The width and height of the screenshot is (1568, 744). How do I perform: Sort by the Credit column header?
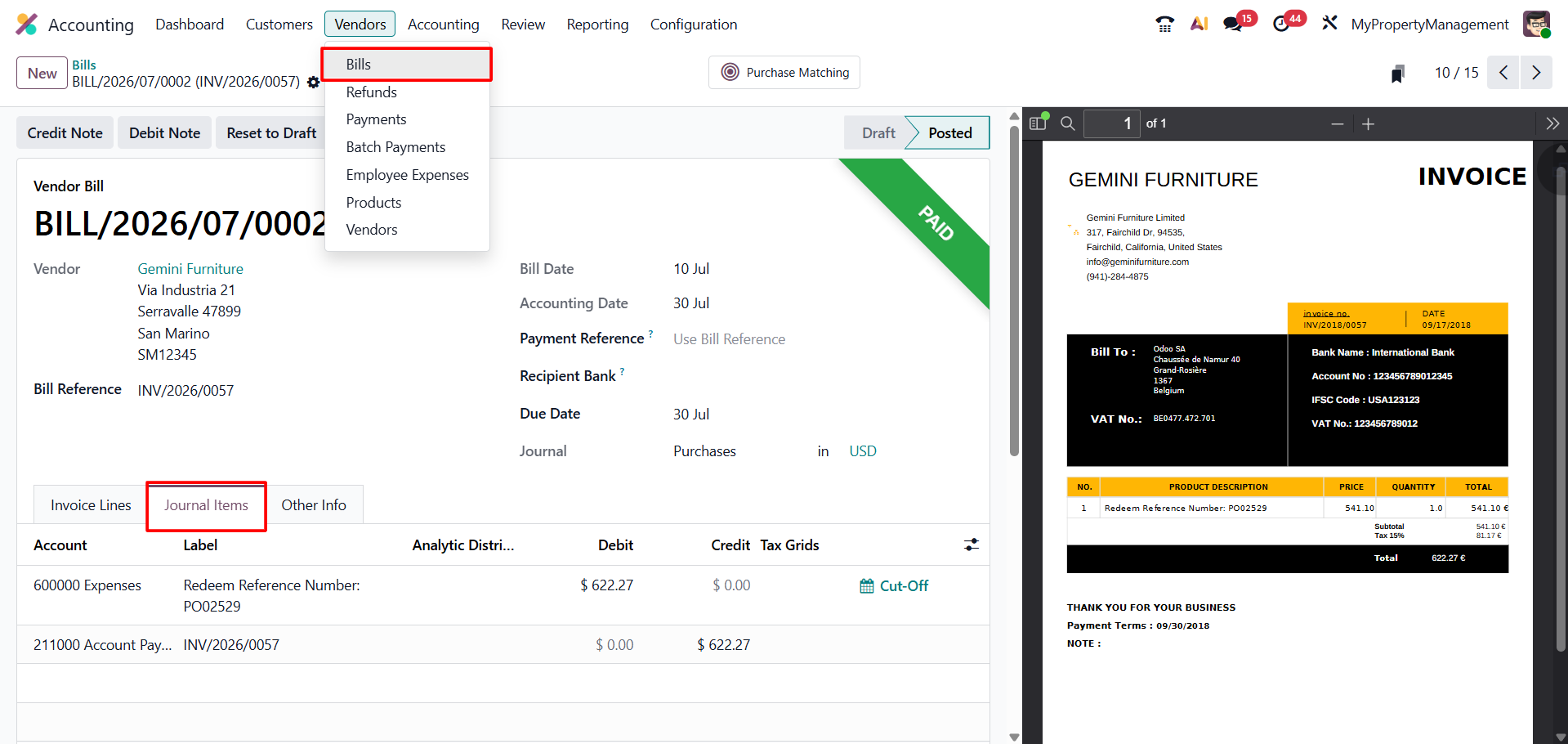coord(730,545)
